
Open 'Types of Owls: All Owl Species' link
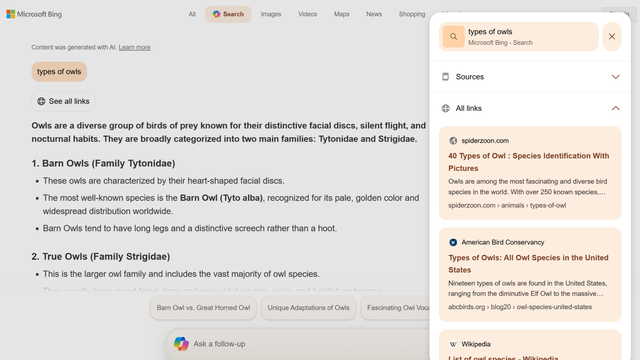coord(528,264)
